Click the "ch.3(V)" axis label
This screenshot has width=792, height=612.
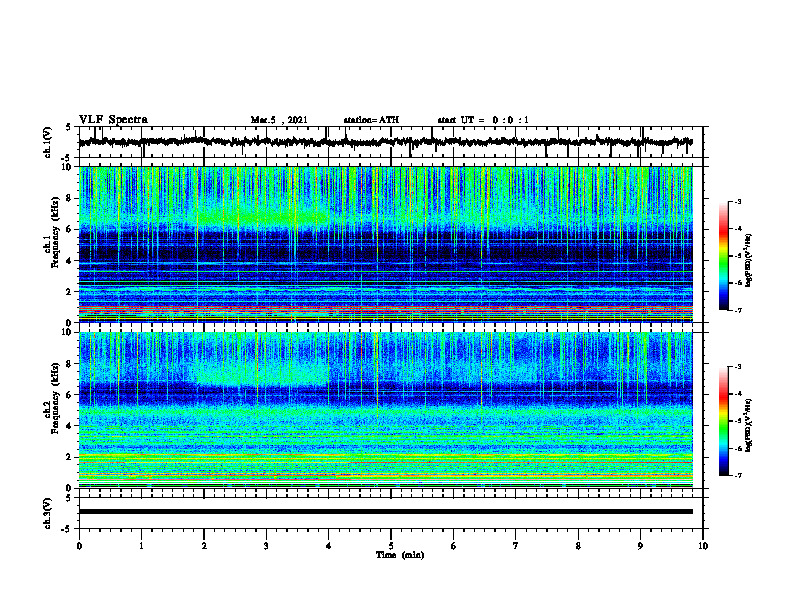(x=47, y=513)
